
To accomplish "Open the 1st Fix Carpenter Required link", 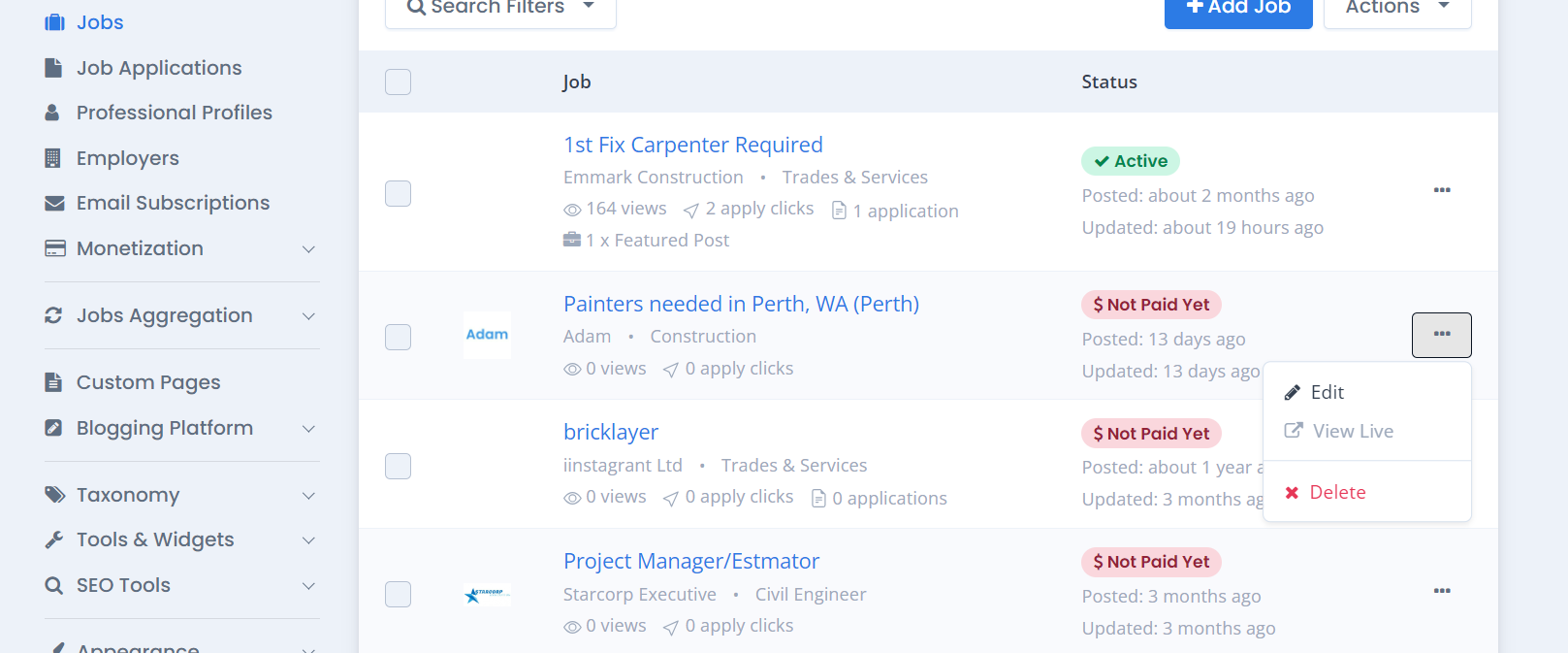I will point(692,145).
